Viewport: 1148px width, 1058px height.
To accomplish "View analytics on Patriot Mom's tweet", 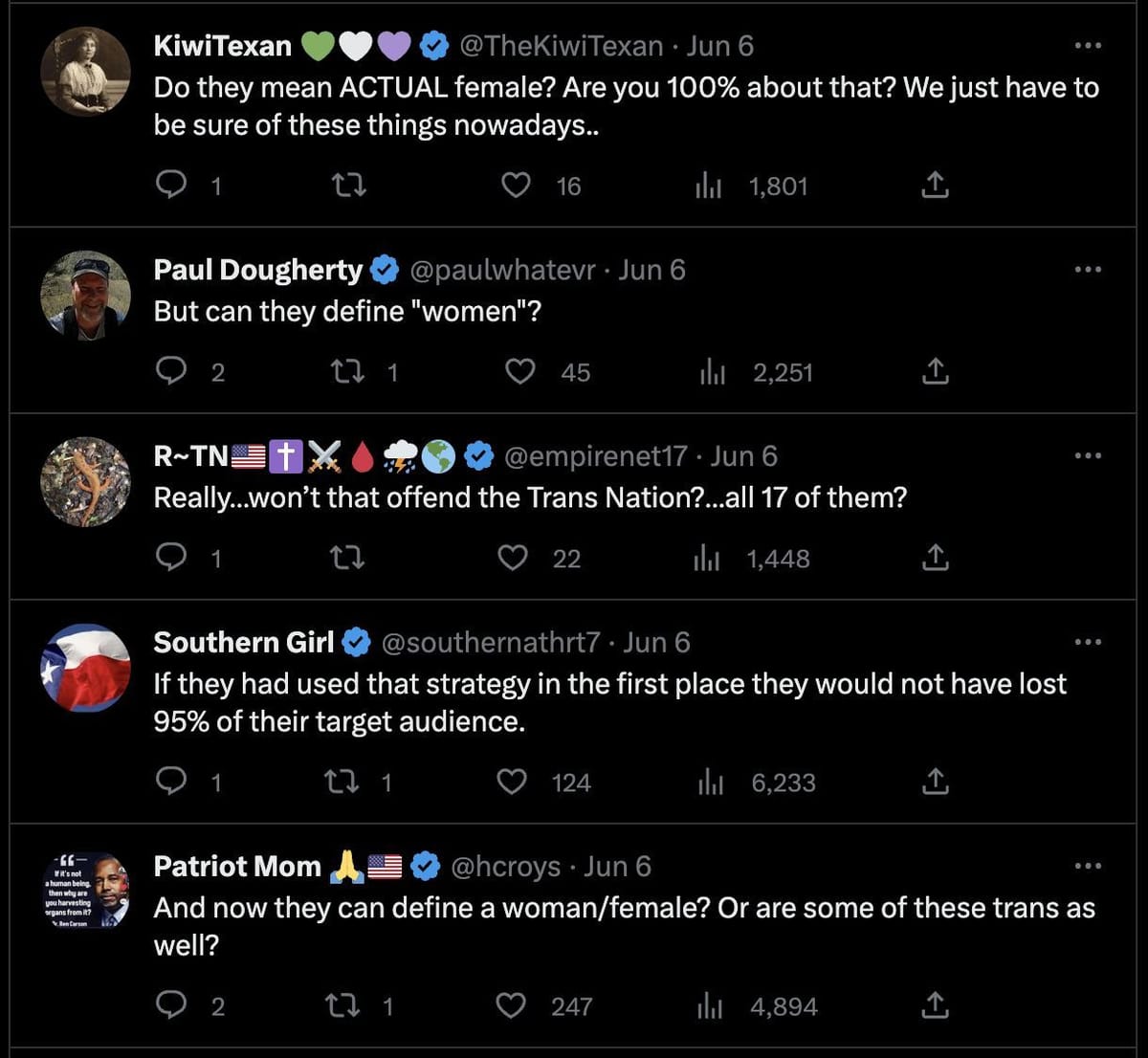I will tap(710, 1006).
